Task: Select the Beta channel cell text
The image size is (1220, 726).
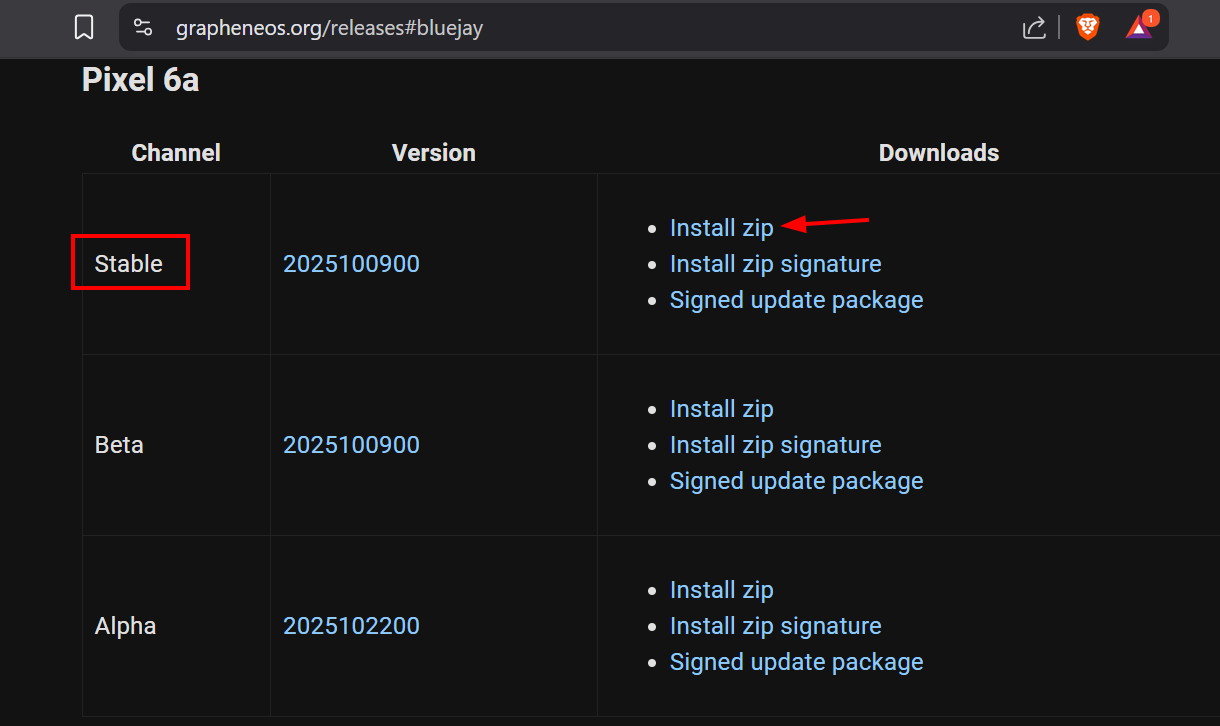Action: (119, 445)
